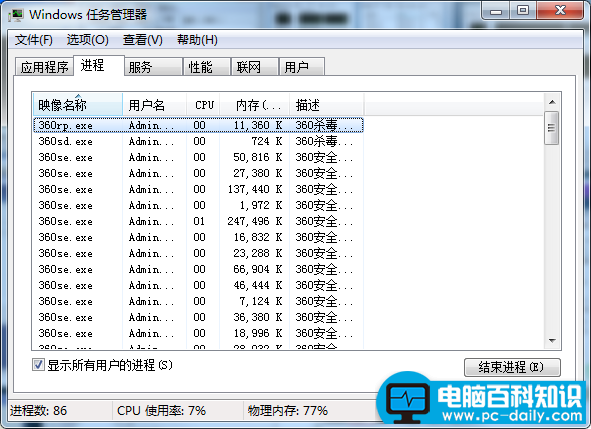Go to the 联网 tab
The height and width of the screenshot is (429, 591).
[254, 67]
